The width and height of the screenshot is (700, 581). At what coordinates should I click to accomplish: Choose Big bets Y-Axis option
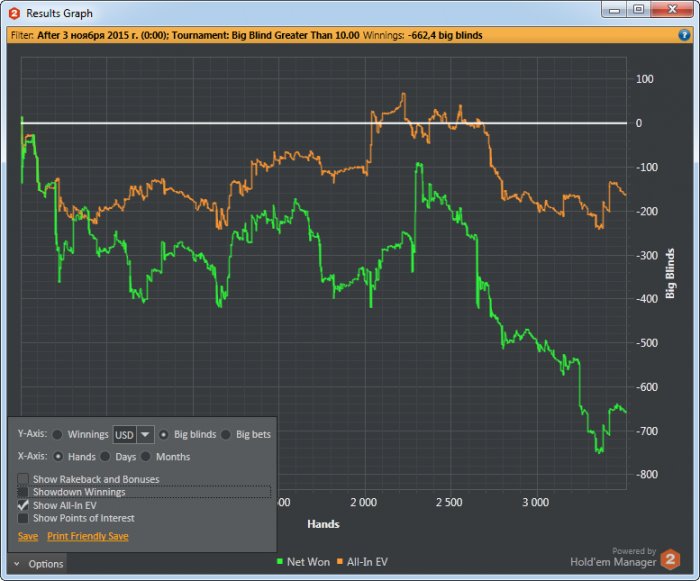click(225, 435)
